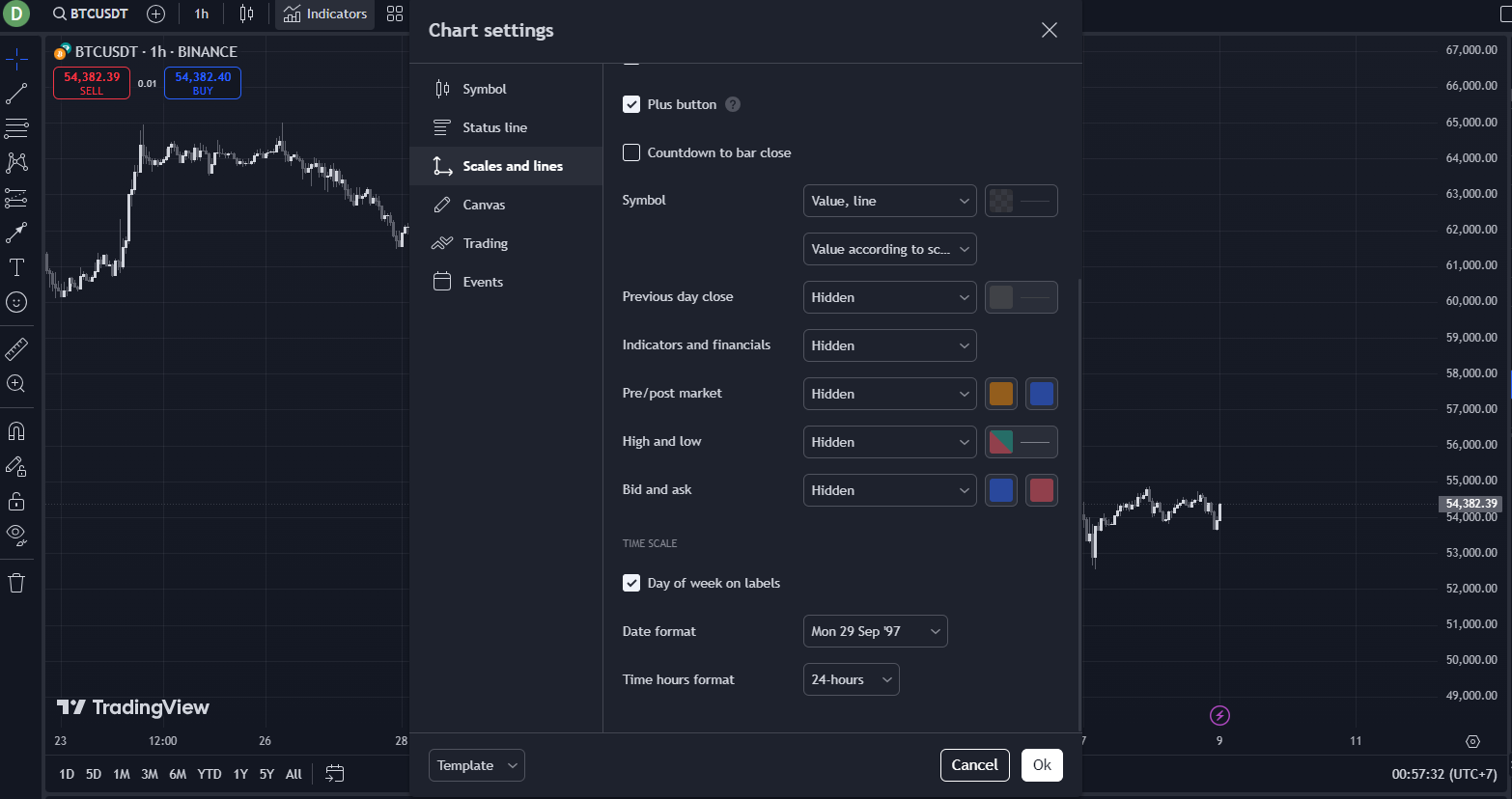Activate the zoom in tool
1512x799 pixels.
[x=16, y=383]
